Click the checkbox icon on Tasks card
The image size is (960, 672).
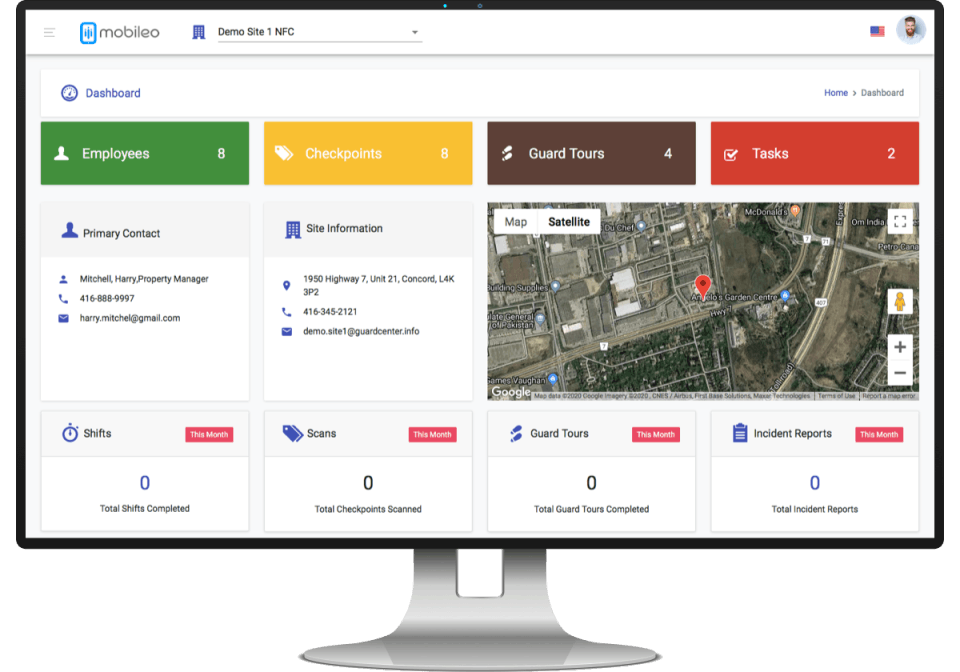[730, 155]
